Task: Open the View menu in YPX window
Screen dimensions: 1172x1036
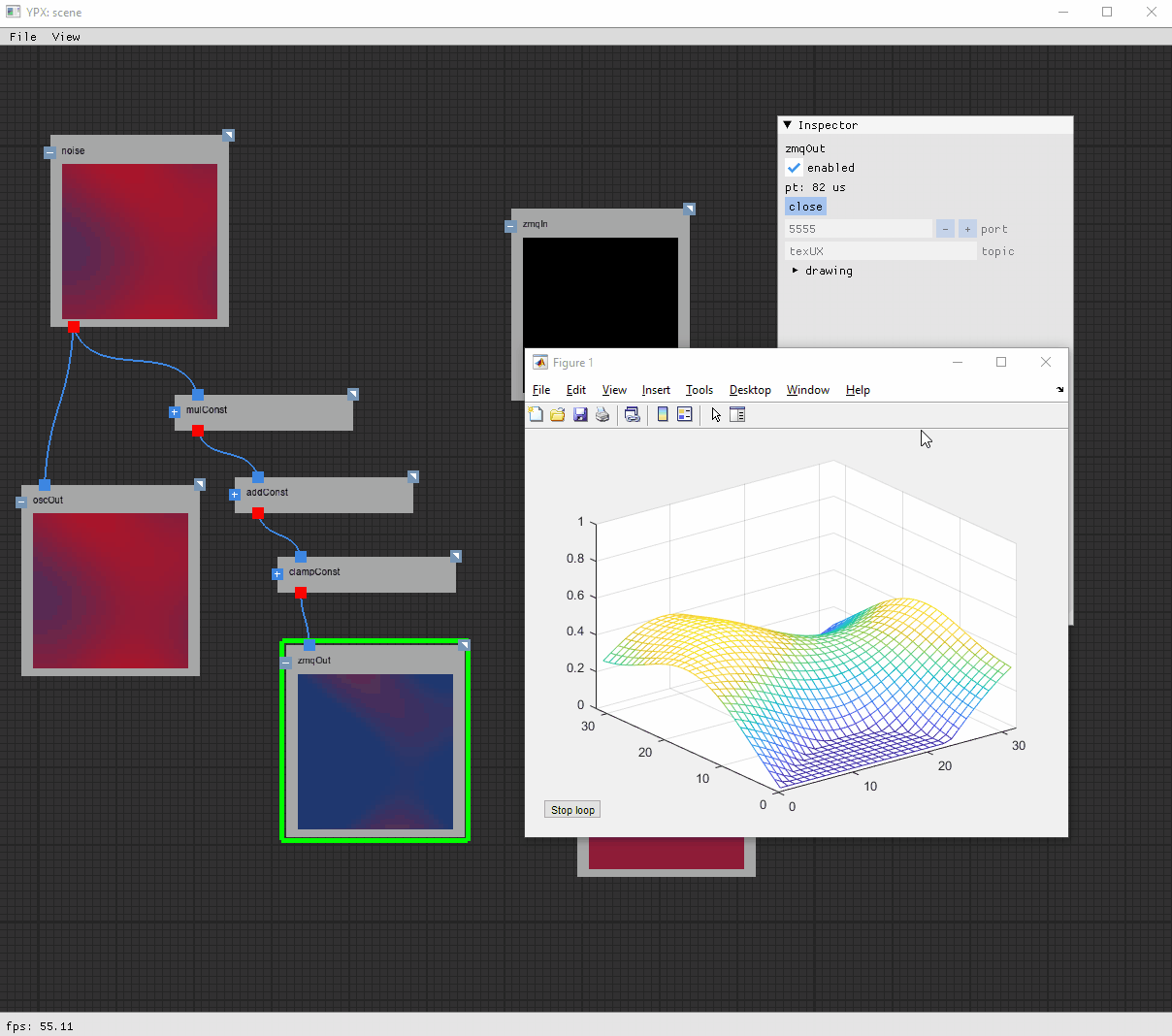Action: click(x=66, y=37)
